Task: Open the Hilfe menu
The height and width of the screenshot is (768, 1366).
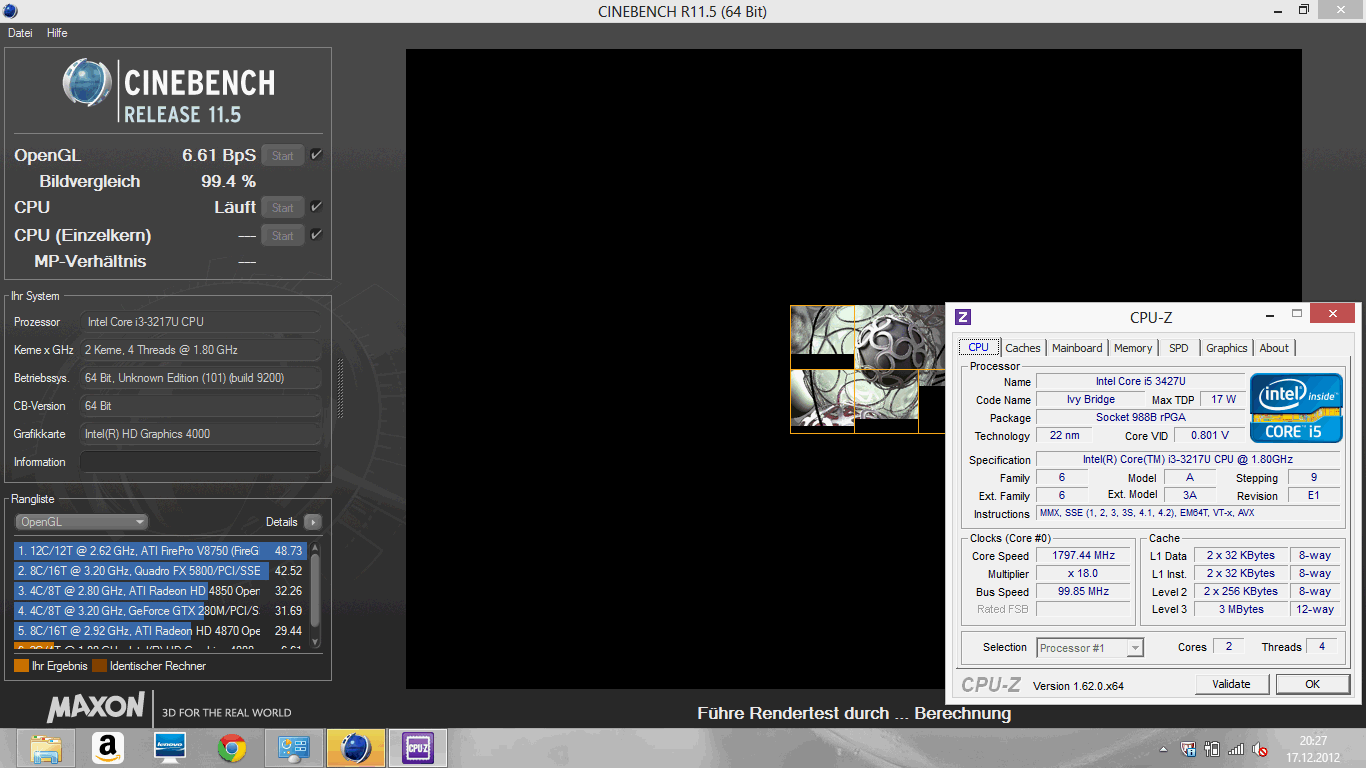Action: point(57,33)
